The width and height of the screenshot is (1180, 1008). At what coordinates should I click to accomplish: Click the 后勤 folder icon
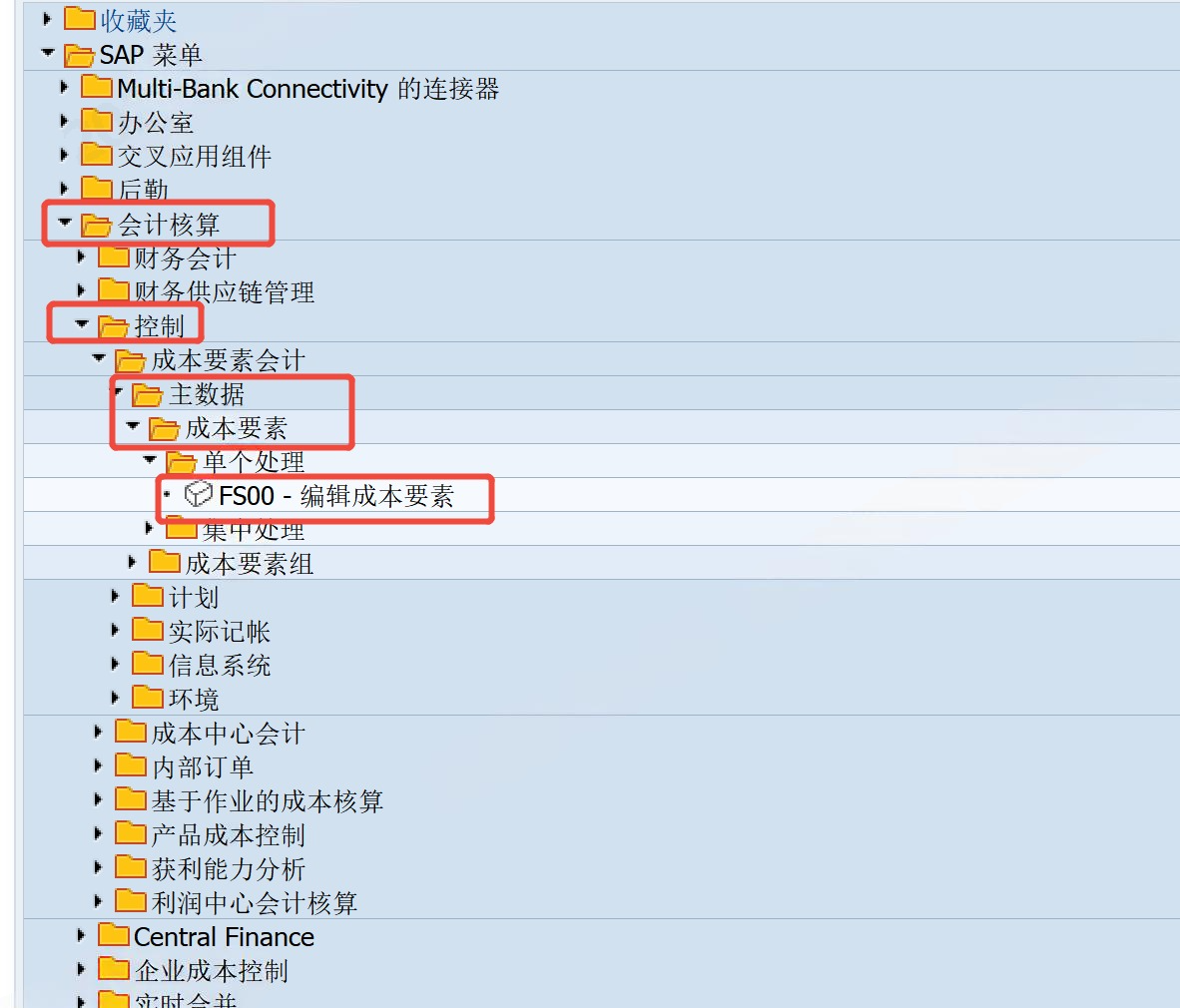tap(96, 188)
